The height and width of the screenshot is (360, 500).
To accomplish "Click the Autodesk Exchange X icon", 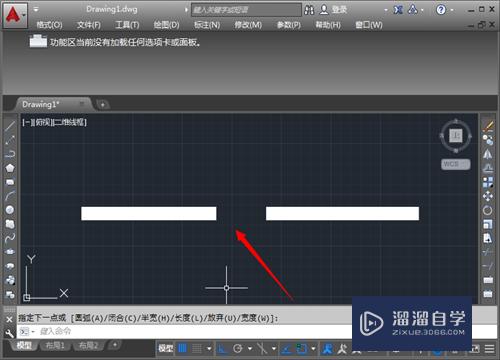I will pos(398,10).
